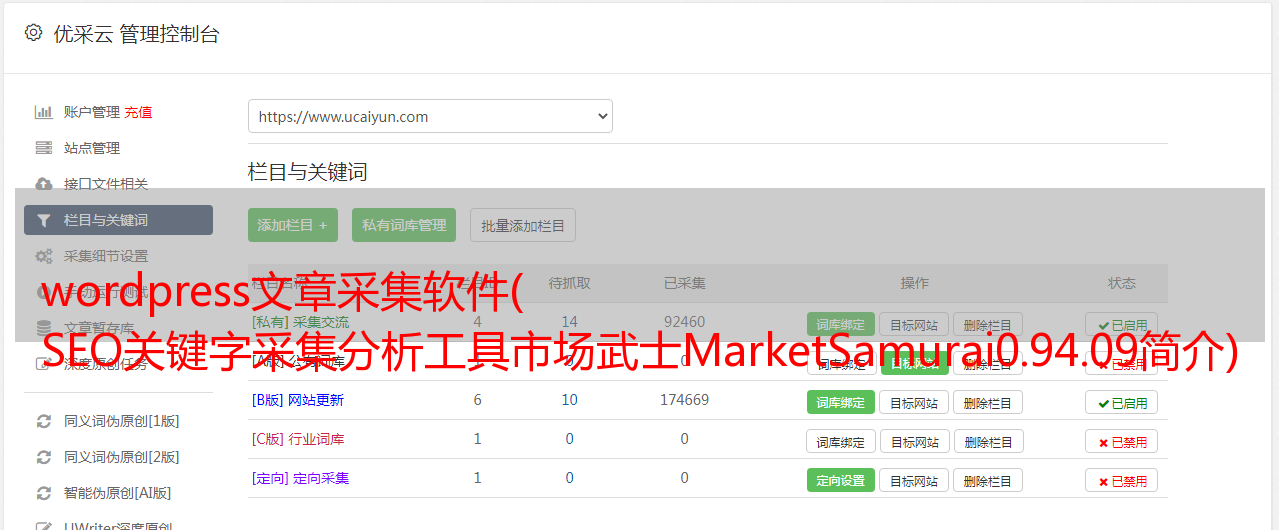Click collected count 174669

coord(684,400)
